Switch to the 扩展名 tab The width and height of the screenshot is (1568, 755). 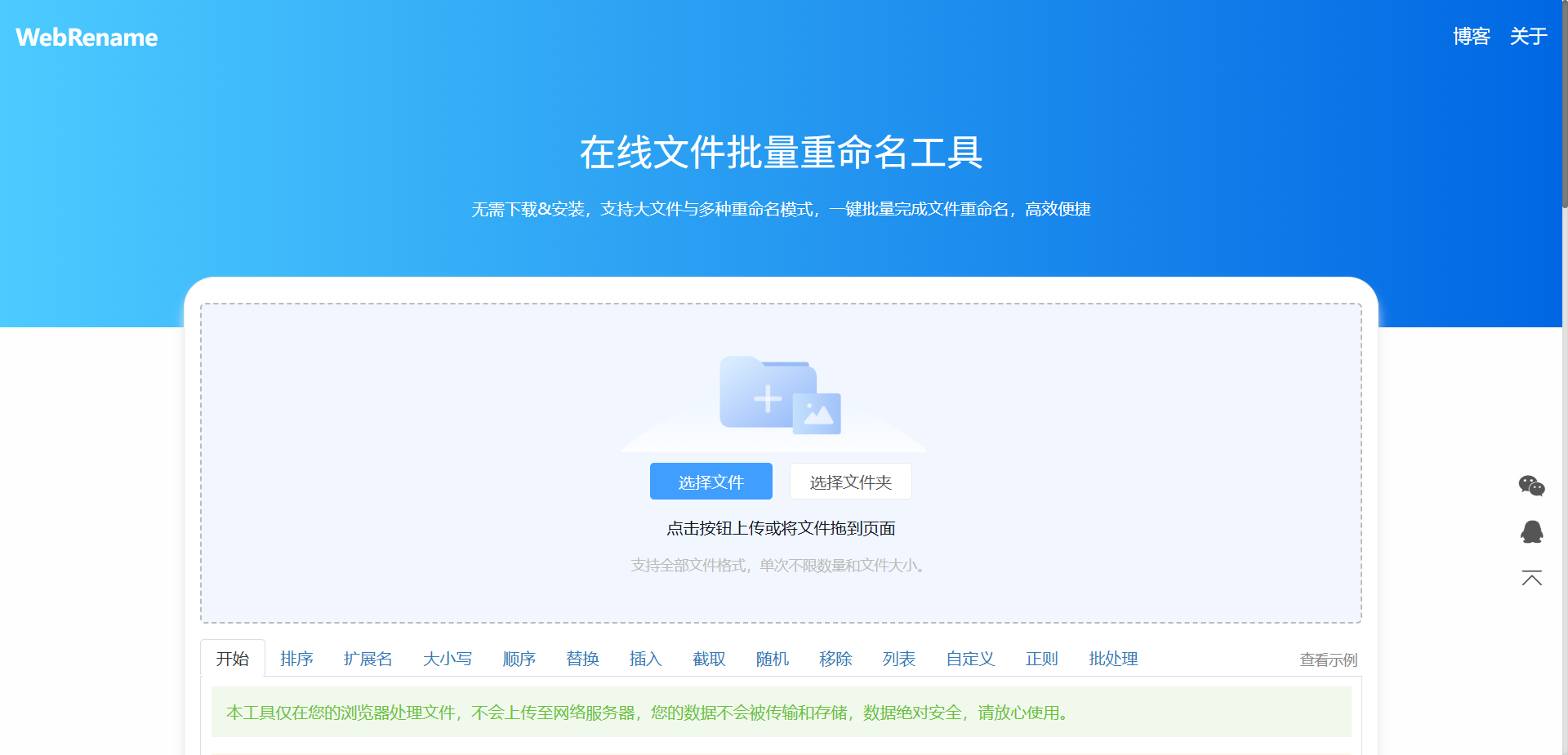(367, 659)
